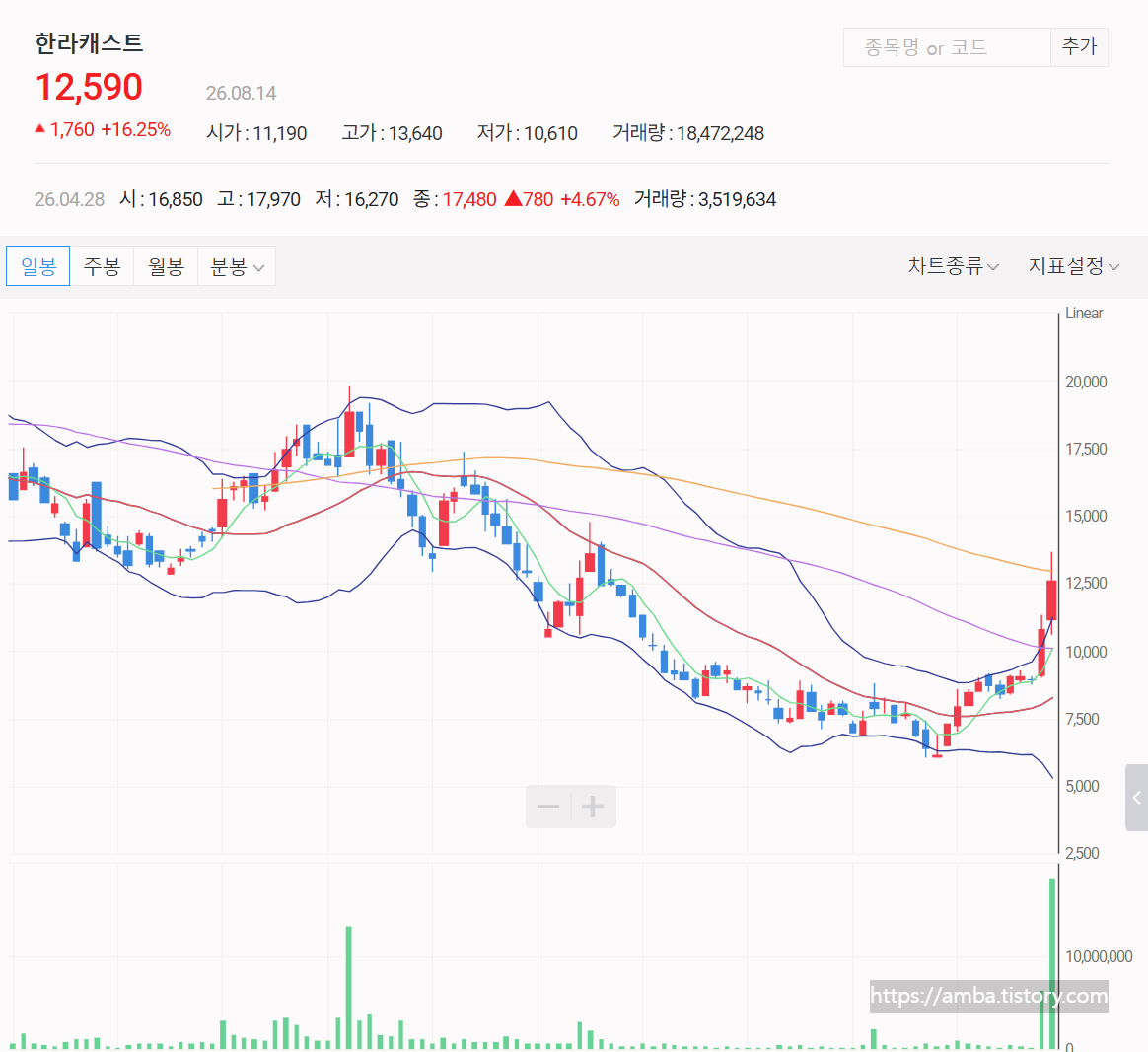Expand the 지표설정 indicator settings dropdown
Image resolution: width=1148 pixels, height=1052 pixels.
click(1073, 266)
